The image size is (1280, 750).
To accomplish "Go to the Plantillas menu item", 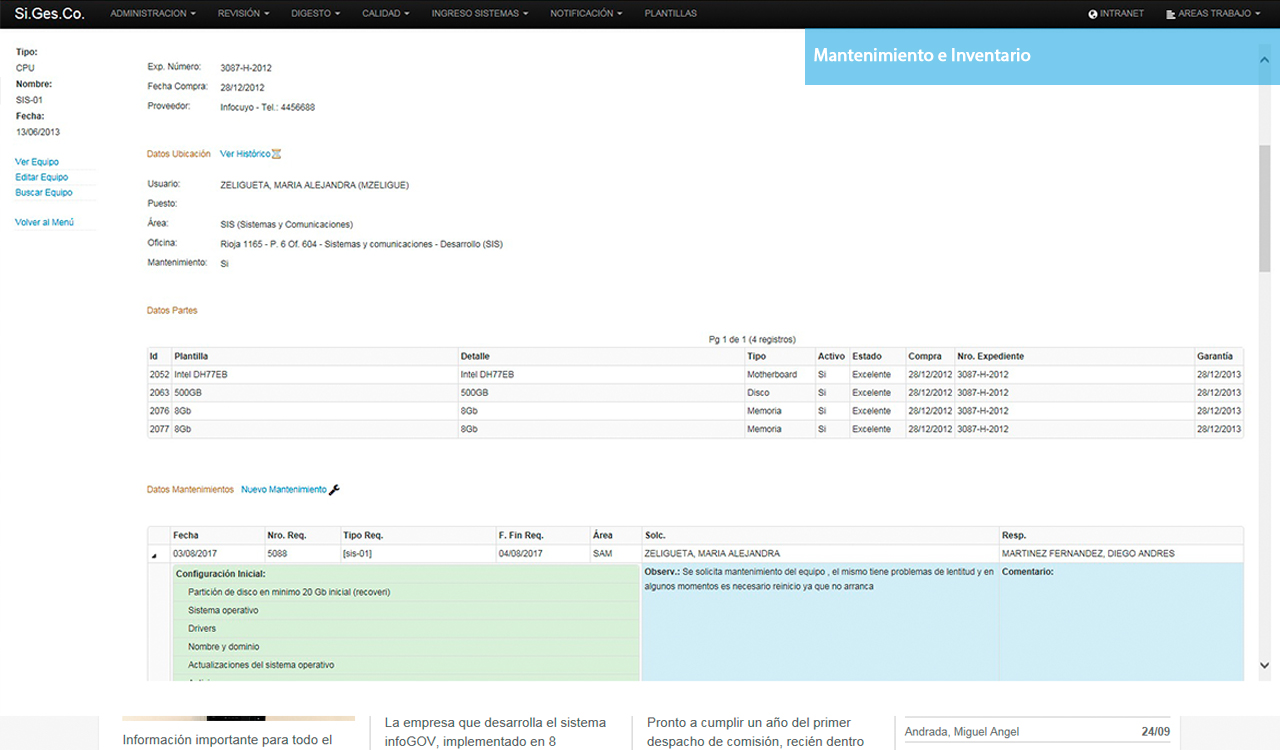I will click(671, 14).
